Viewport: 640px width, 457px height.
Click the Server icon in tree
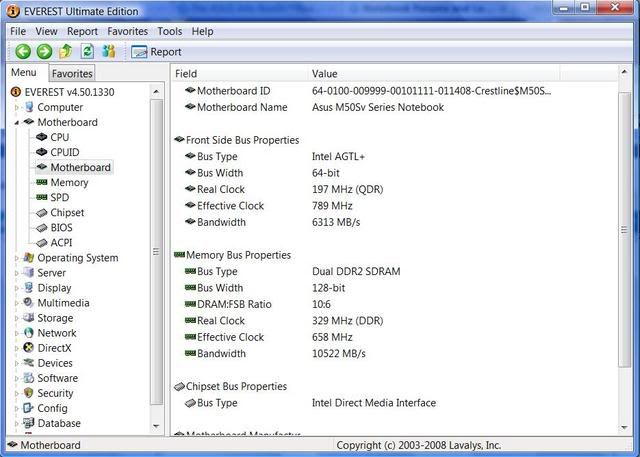29,273
